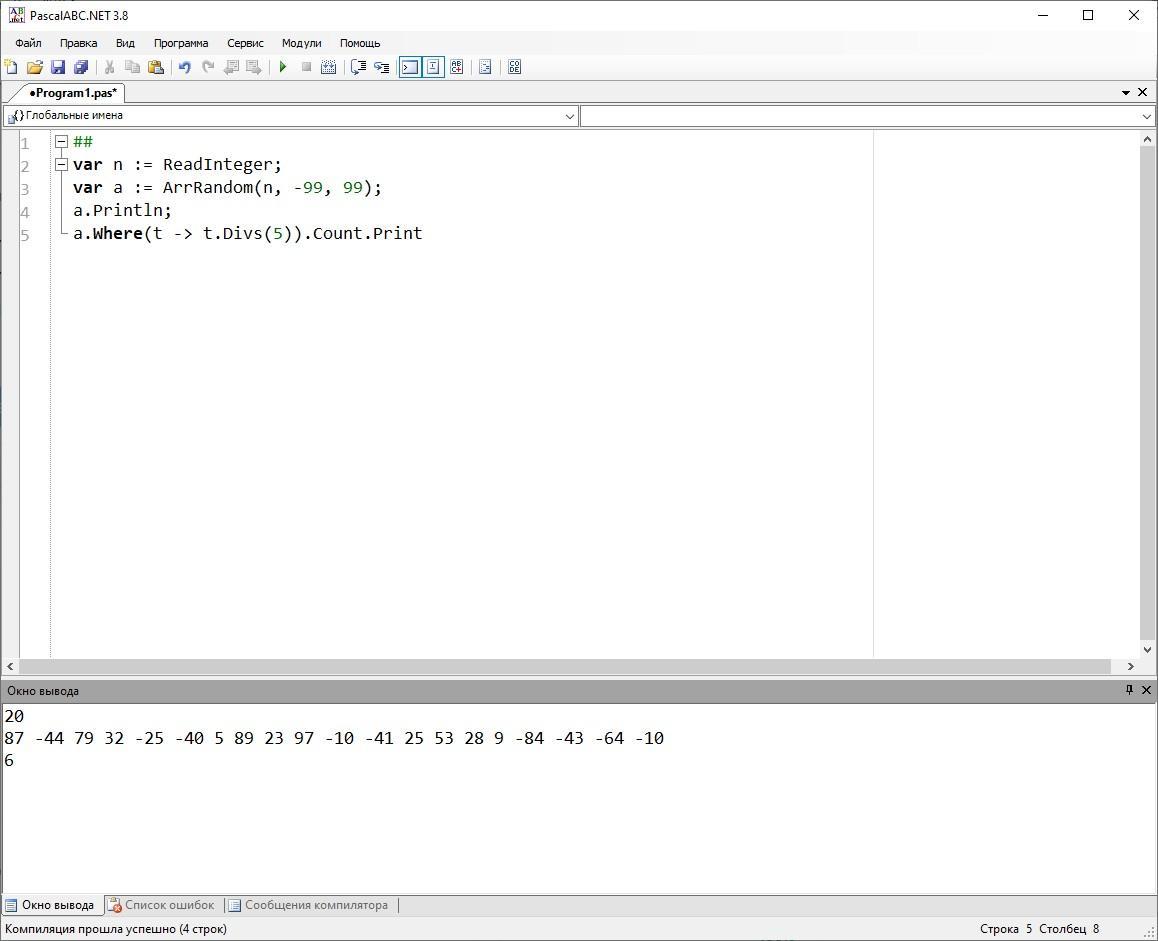Toggle the input panel toolbar button
The image size is (1158, 941).
tap(433, 67)
